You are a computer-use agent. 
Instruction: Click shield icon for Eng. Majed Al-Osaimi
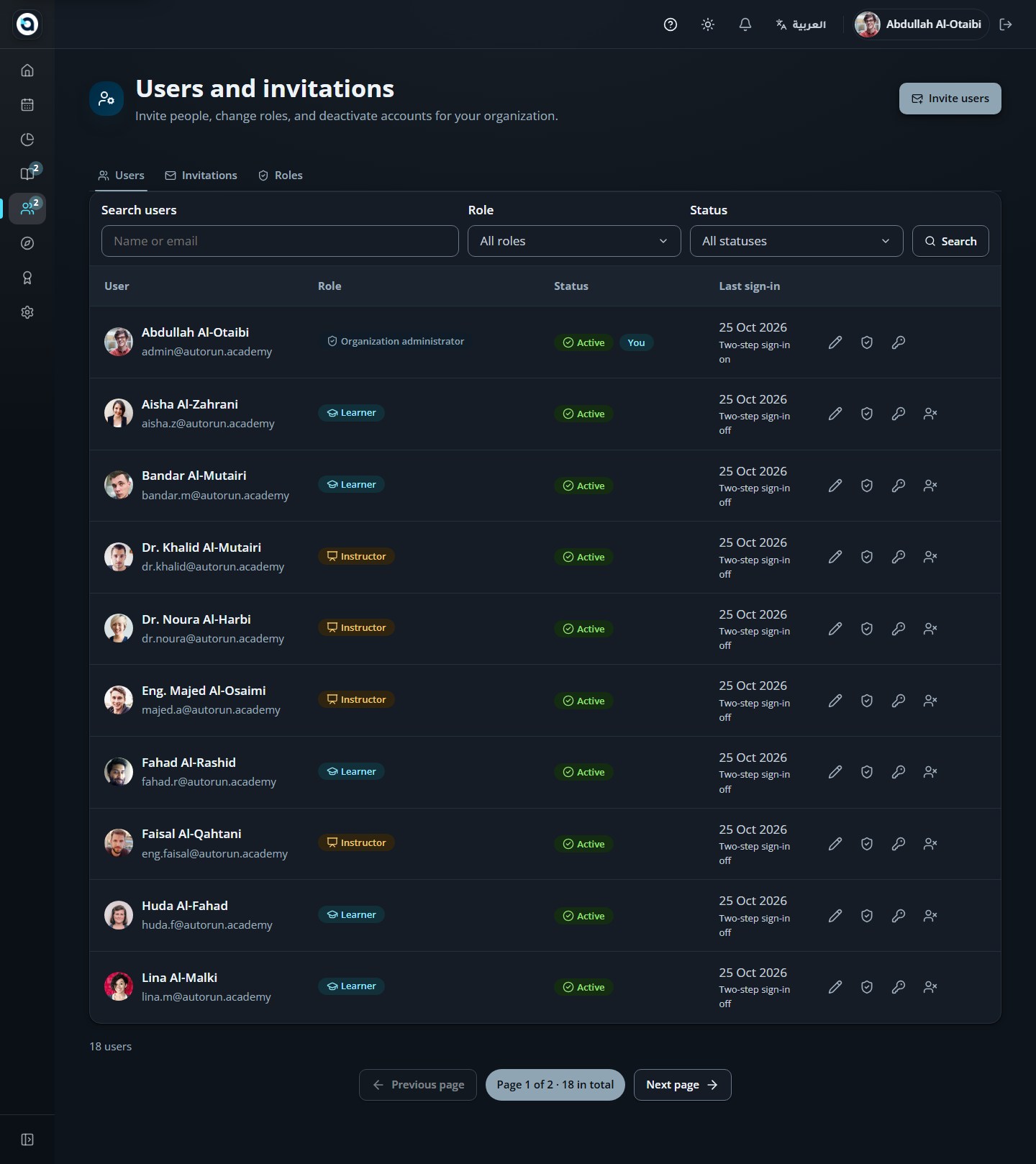[867, 701]
